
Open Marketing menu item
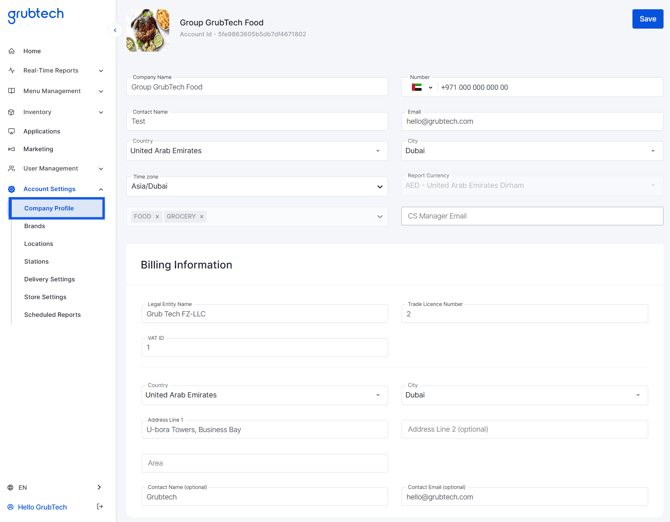[38, 149]
